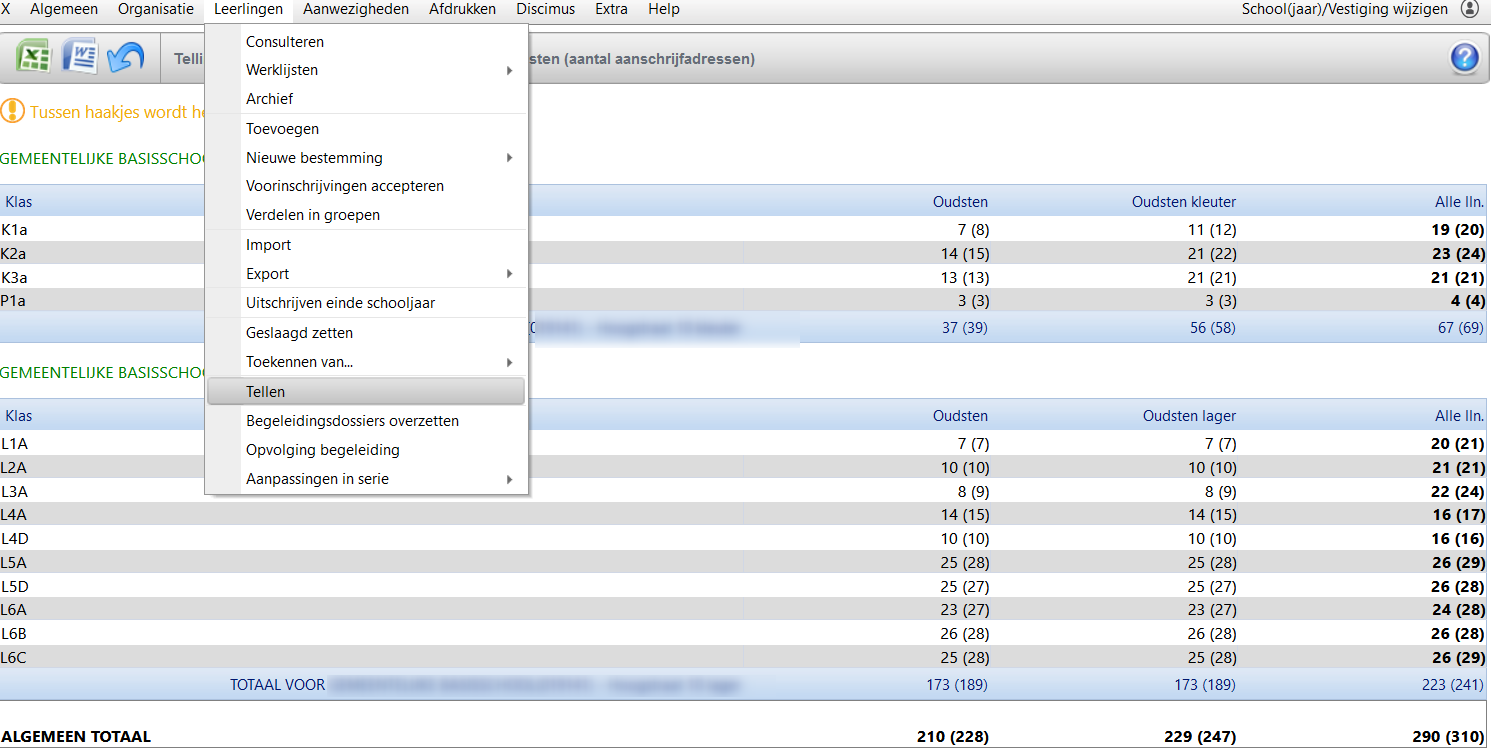Click 11 (12) Oudsten kleuter cell

tap(1211, 230)
